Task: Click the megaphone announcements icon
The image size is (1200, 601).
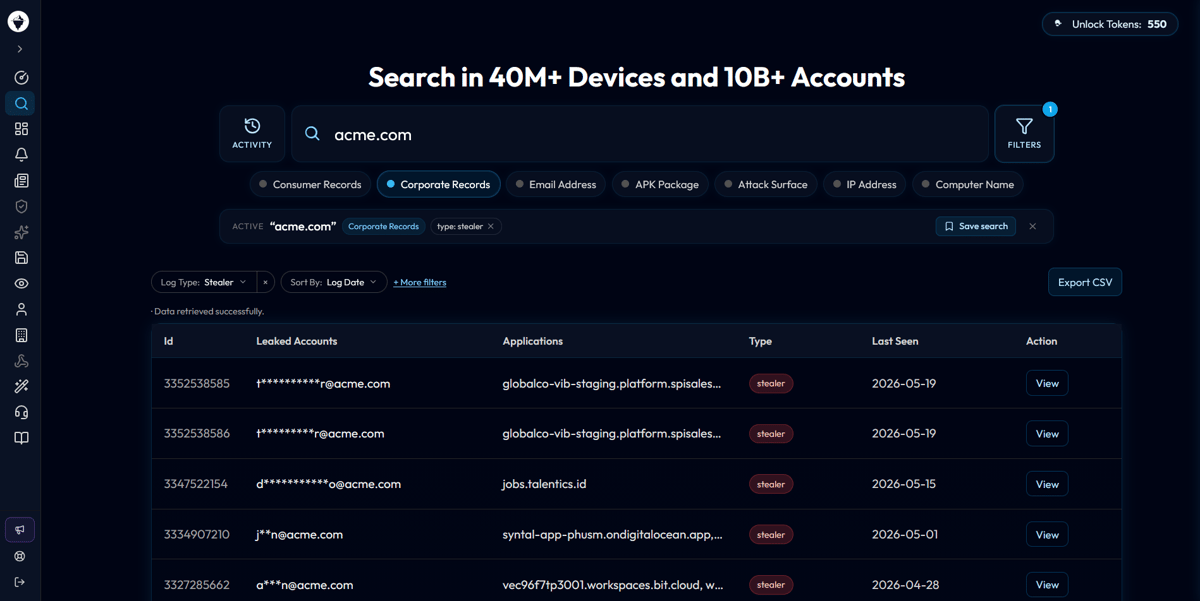Action: pyautogui.click(x=20, y=529)
